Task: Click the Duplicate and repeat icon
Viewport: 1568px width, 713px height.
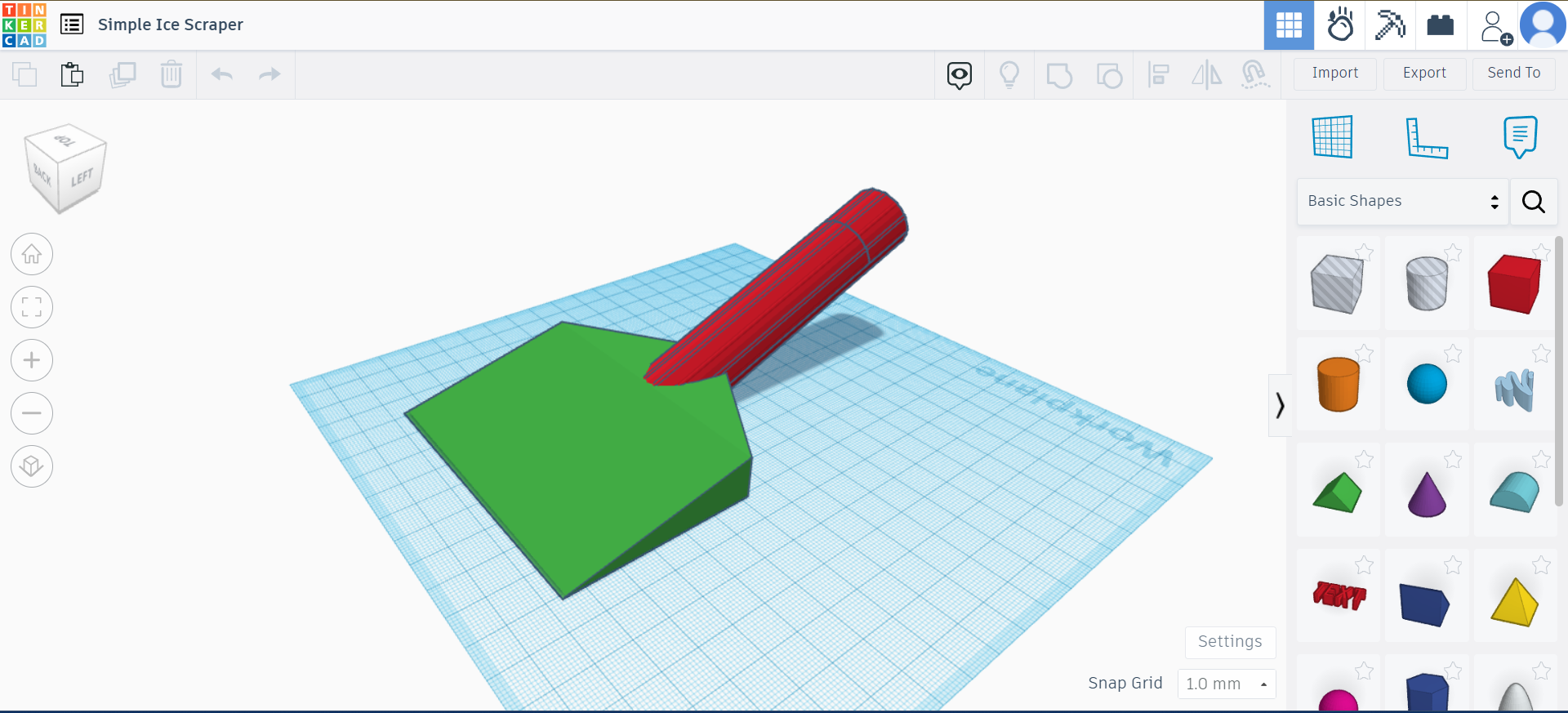Action: pos(122,74)
